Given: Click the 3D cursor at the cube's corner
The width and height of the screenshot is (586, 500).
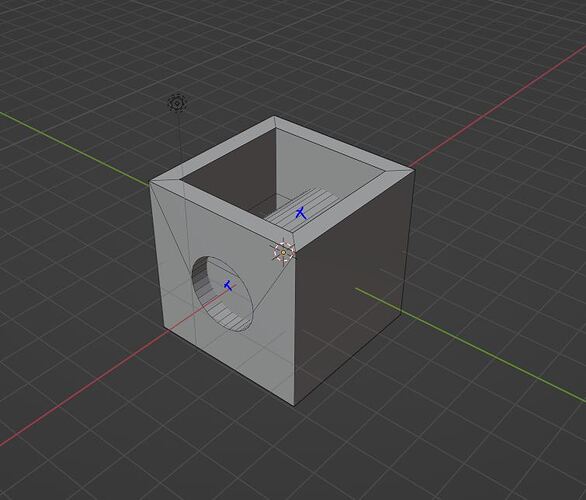Looking at the screenshot, I should (x=283, y=253).
